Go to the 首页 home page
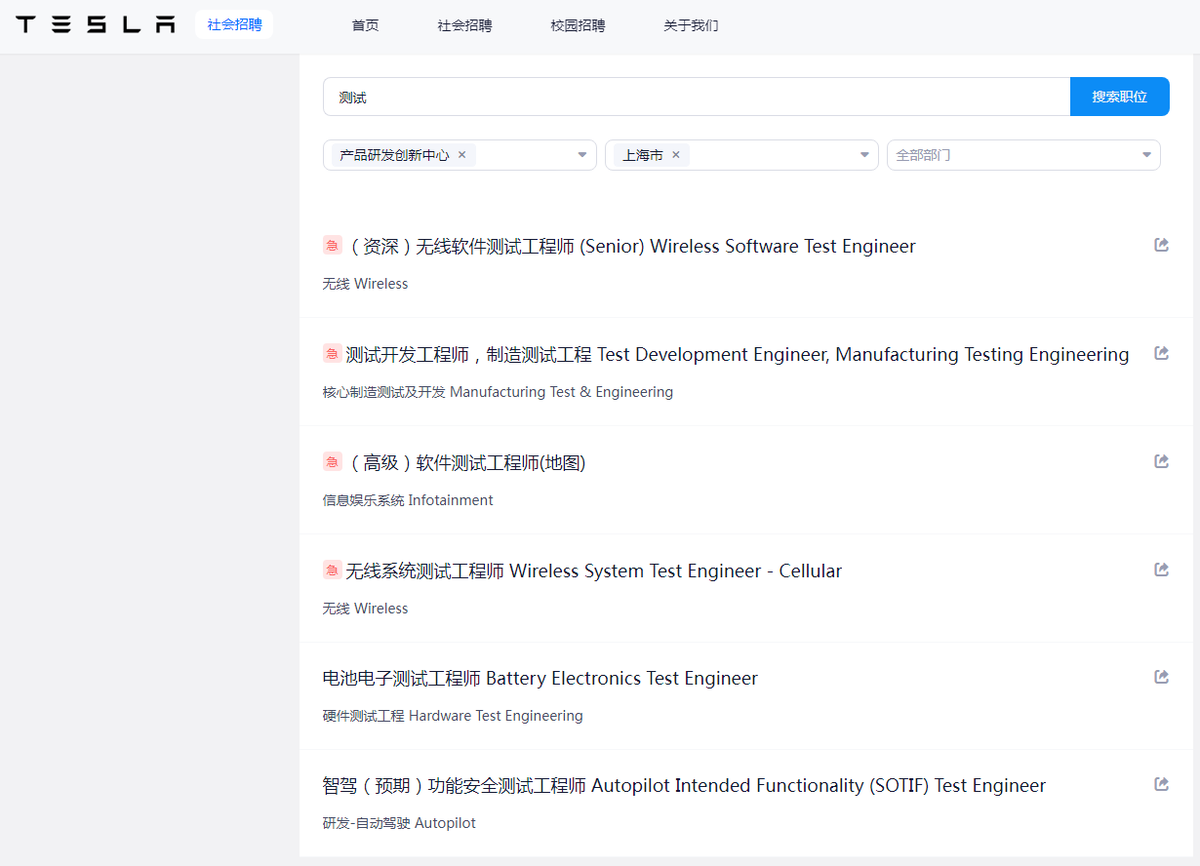Image resolution: width=1200 pixels, height=866 pixels. click(x=365, y=25)
